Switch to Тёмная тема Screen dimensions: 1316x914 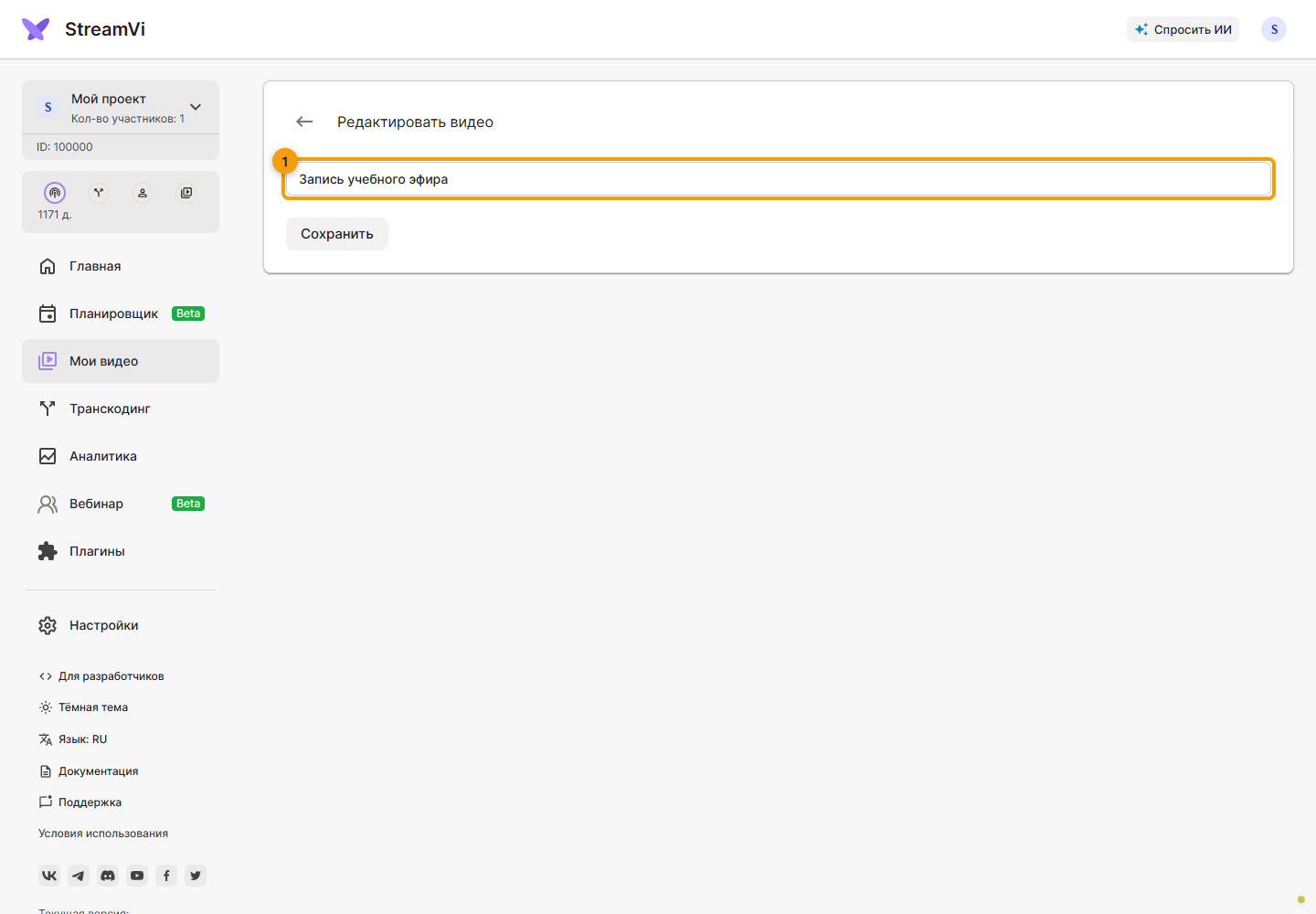[x=83, y=707]
